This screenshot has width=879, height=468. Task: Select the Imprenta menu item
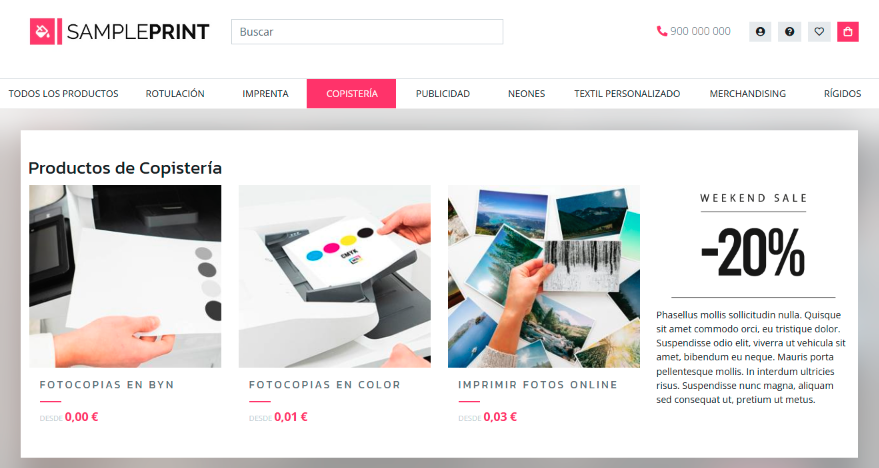tap(265, 94)
